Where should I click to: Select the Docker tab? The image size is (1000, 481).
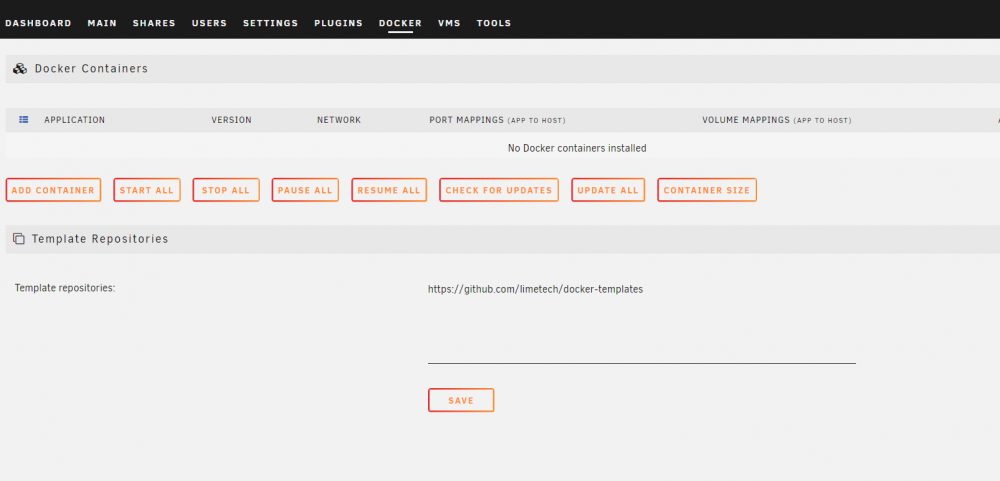(x=401, y=23)
